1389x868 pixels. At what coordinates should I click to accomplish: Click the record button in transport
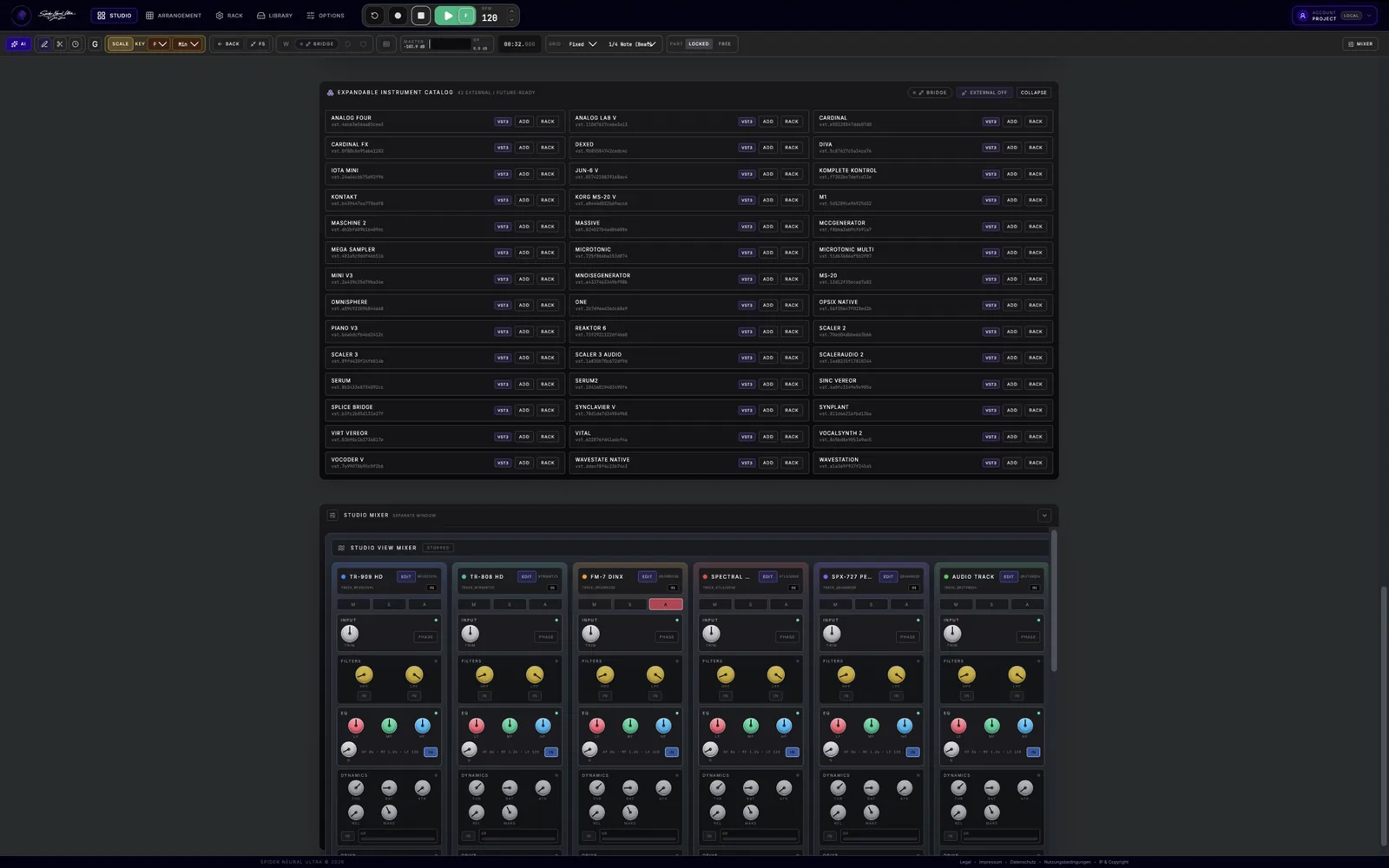(x=398, y=16)
